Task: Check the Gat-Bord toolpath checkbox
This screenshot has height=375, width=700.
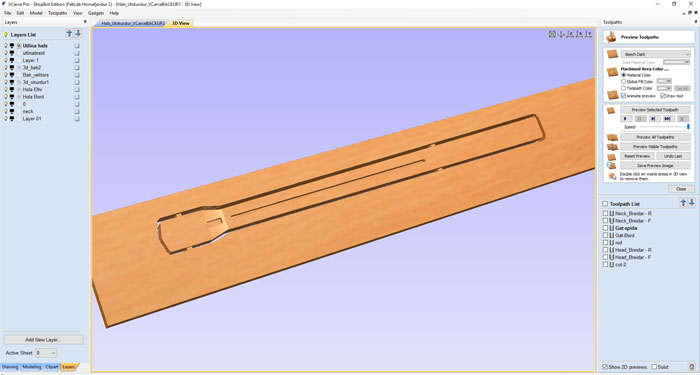Action: click(x=605, y=235)
